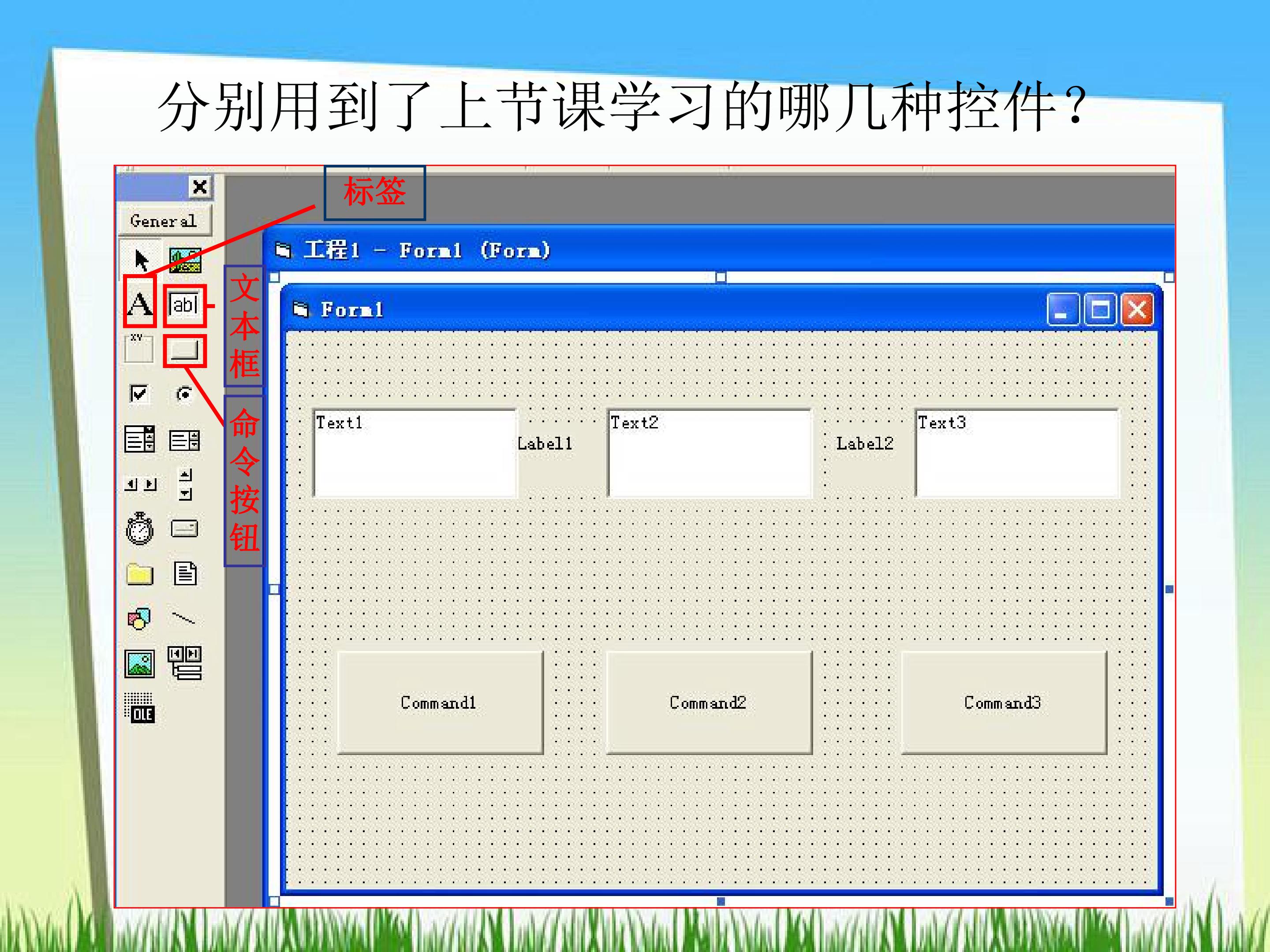This screenshot has width=1270, height=952.
Task: Click the Text1 text box
Action: [x=415, y=453]
